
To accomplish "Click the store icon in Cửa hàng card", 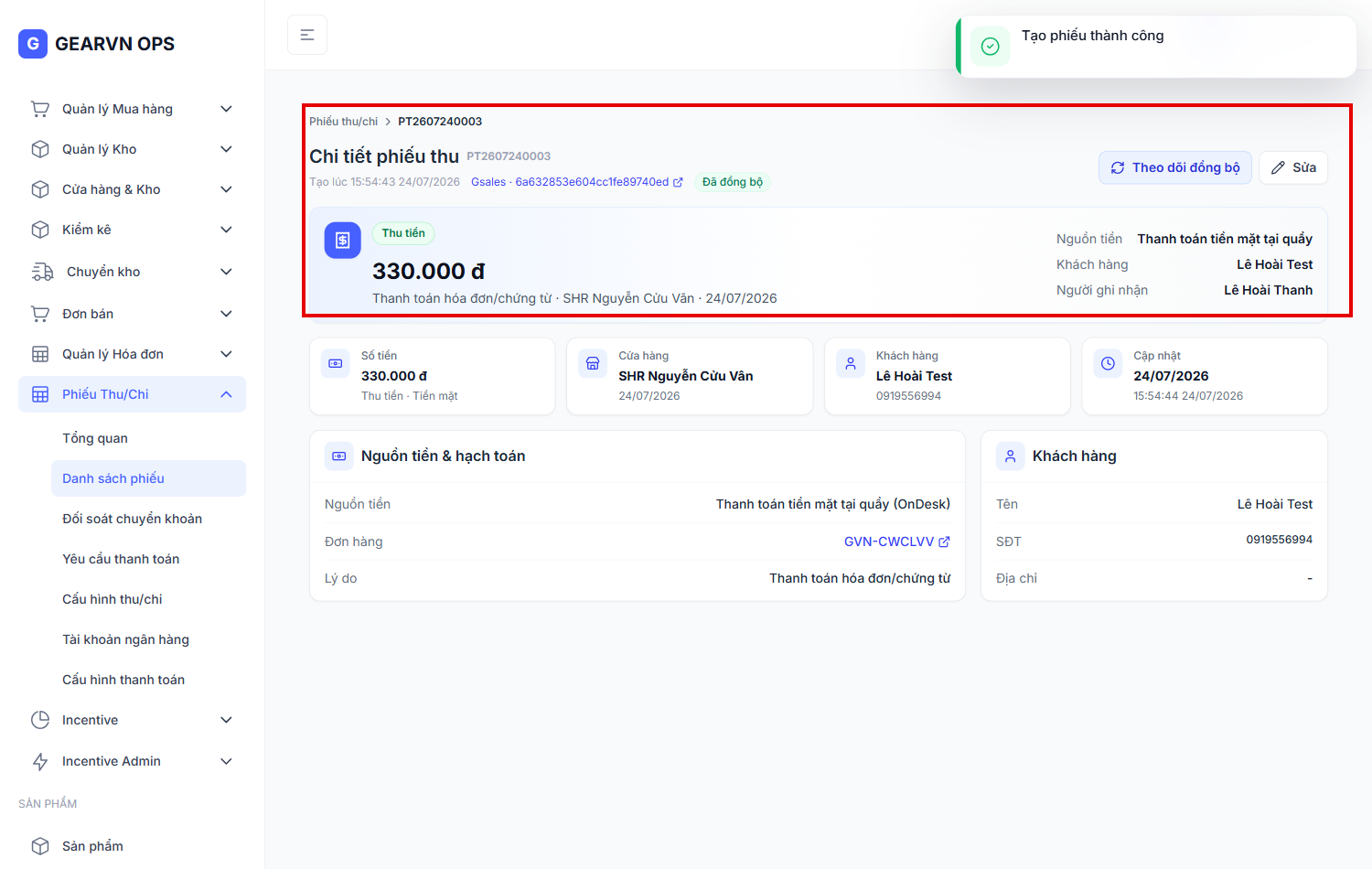I will pyautogui.click(x=593, y=363).
